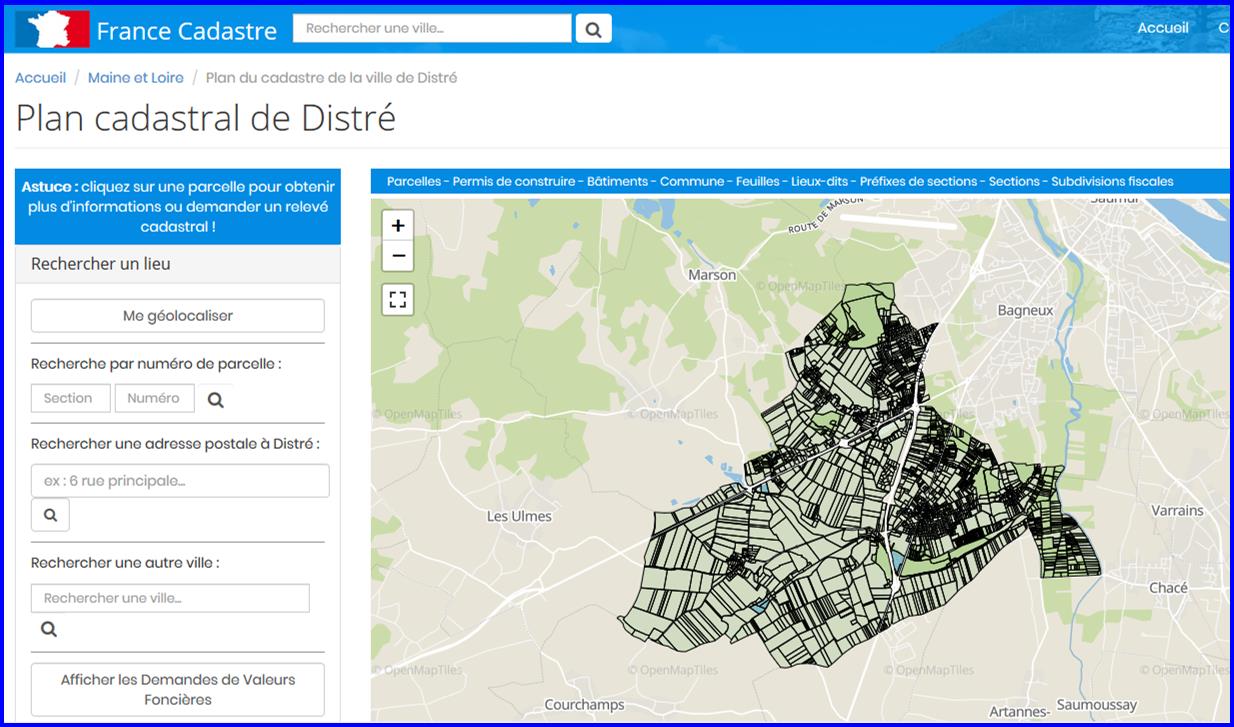
Task: Click the Bagneux label on map
Action: (x=1026, y=311)
